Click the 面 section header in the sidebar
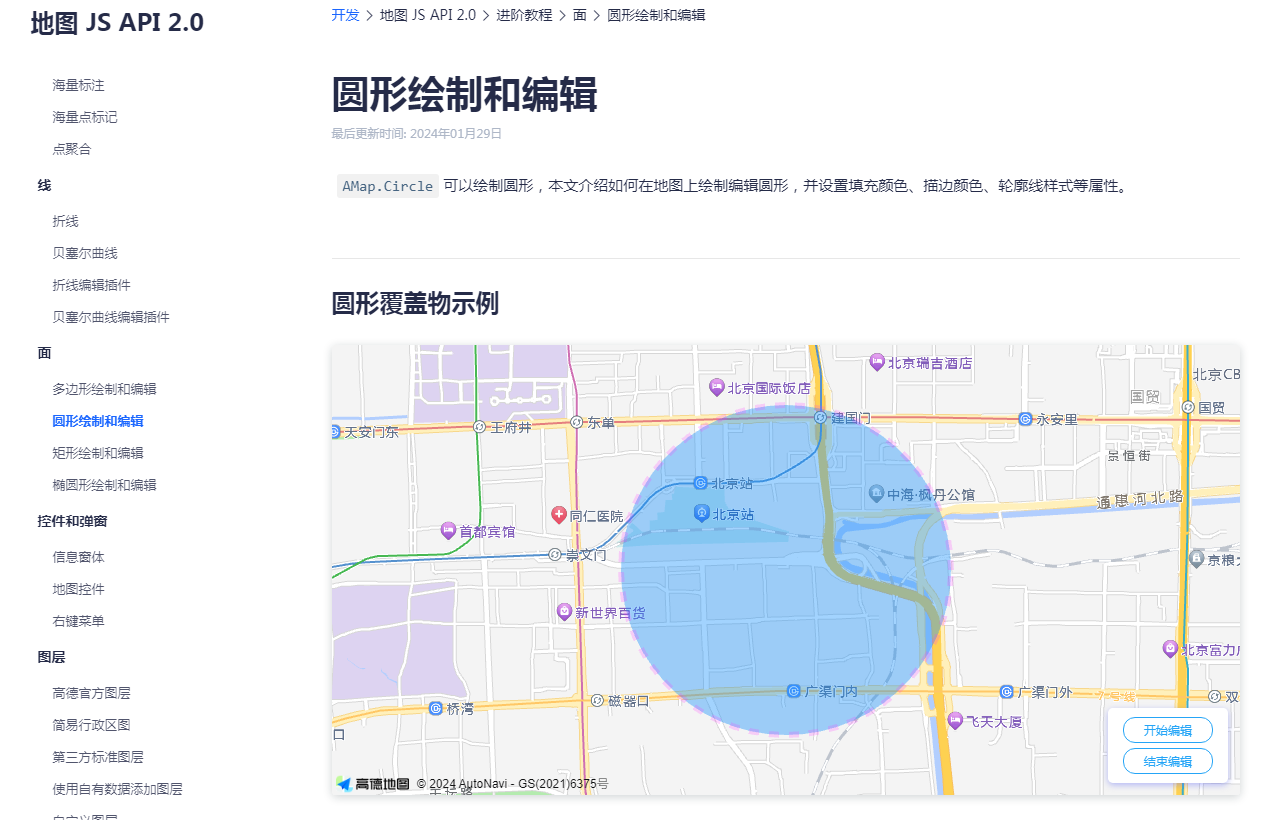The height and width of the screenshot is (820, 1266). pyautogui.click(x=44, y=353)
